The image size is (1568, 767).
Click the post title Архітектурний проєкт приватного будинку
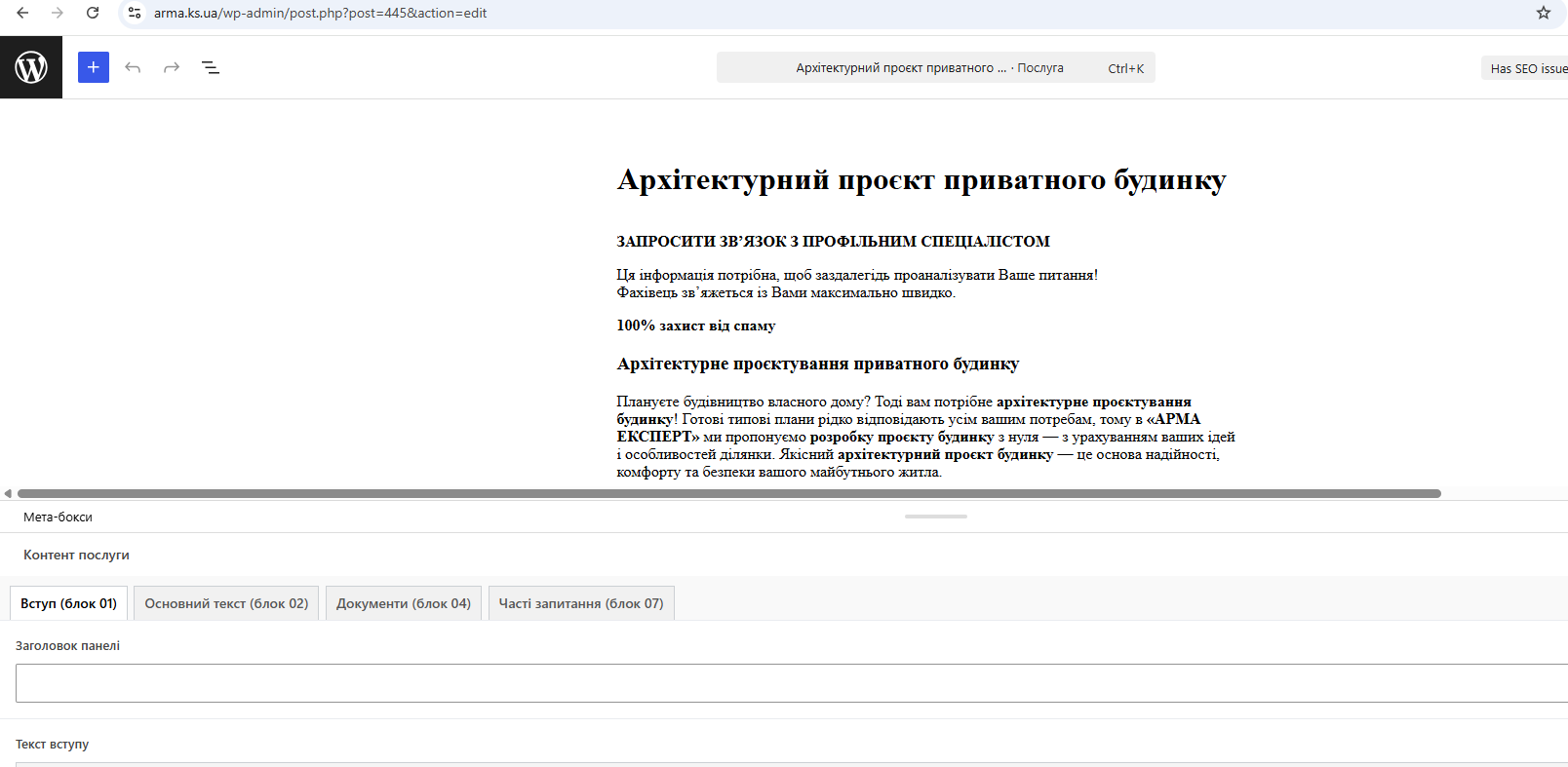point(921,180)
